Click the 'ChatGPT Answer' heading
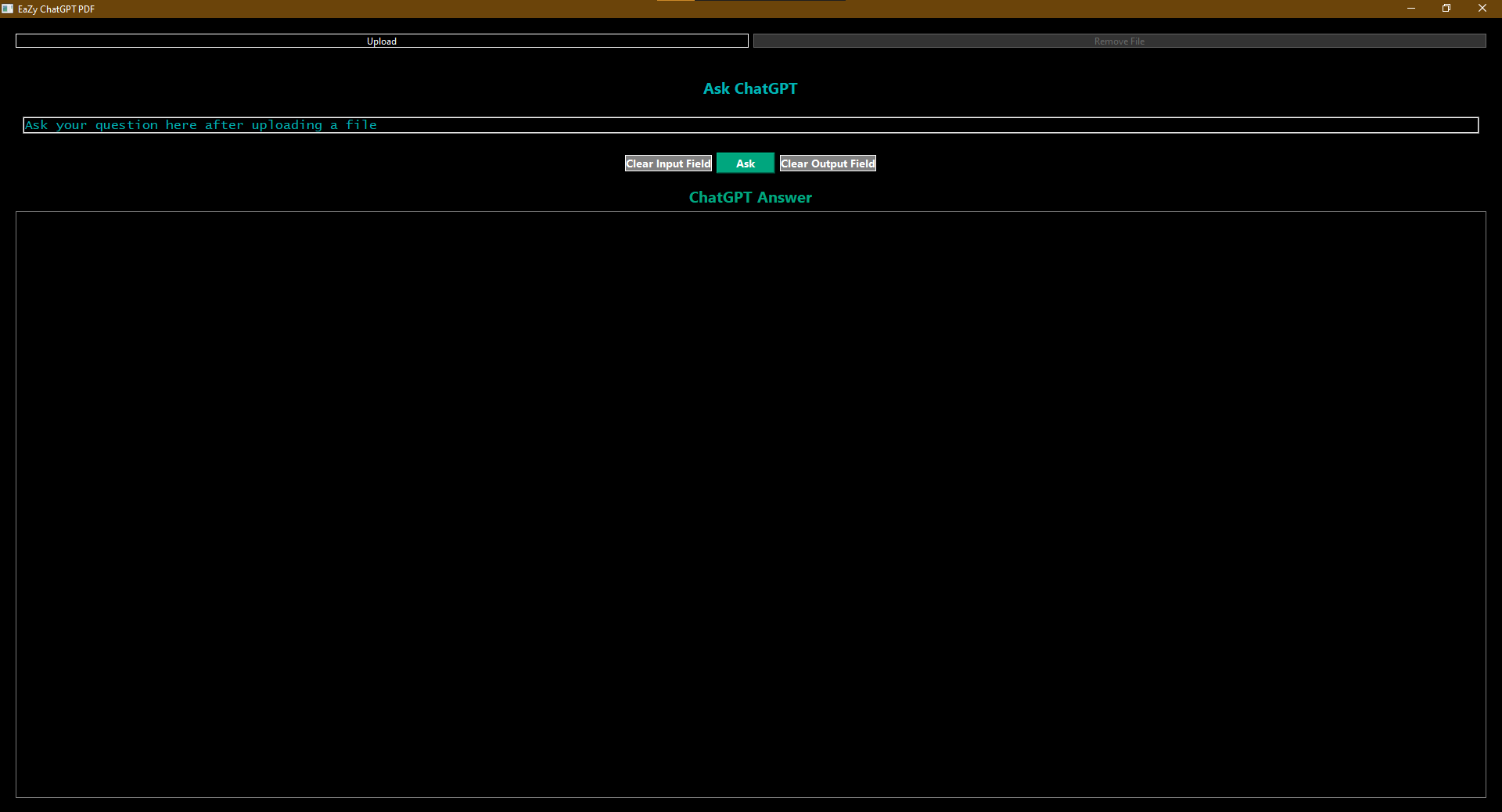Image resolution: width=1502 pixels, height=812 pixels. tap(749, 197)
